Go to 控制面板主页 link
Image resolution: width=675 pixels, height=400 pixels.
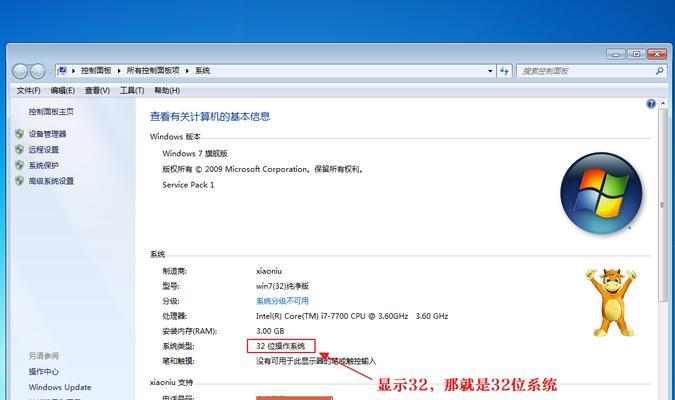tap(51, 112)
